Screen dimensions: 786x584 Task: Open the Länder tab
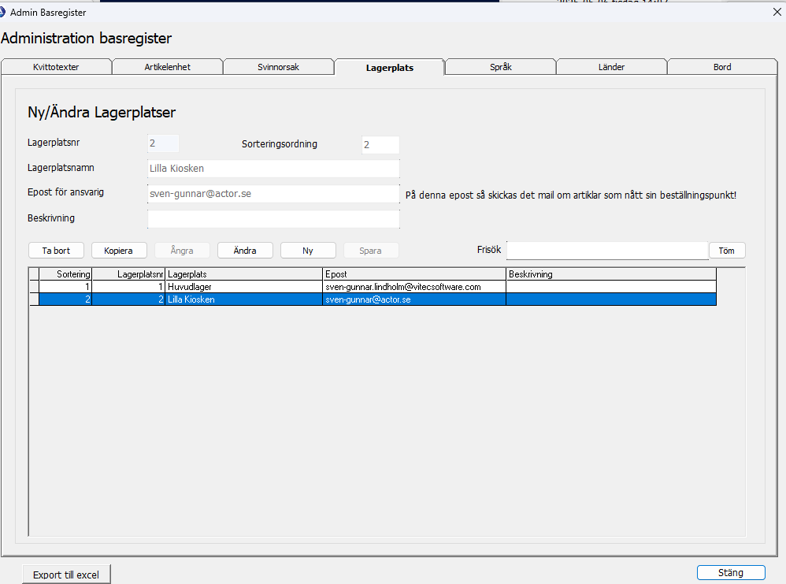(x=612, y=67)
